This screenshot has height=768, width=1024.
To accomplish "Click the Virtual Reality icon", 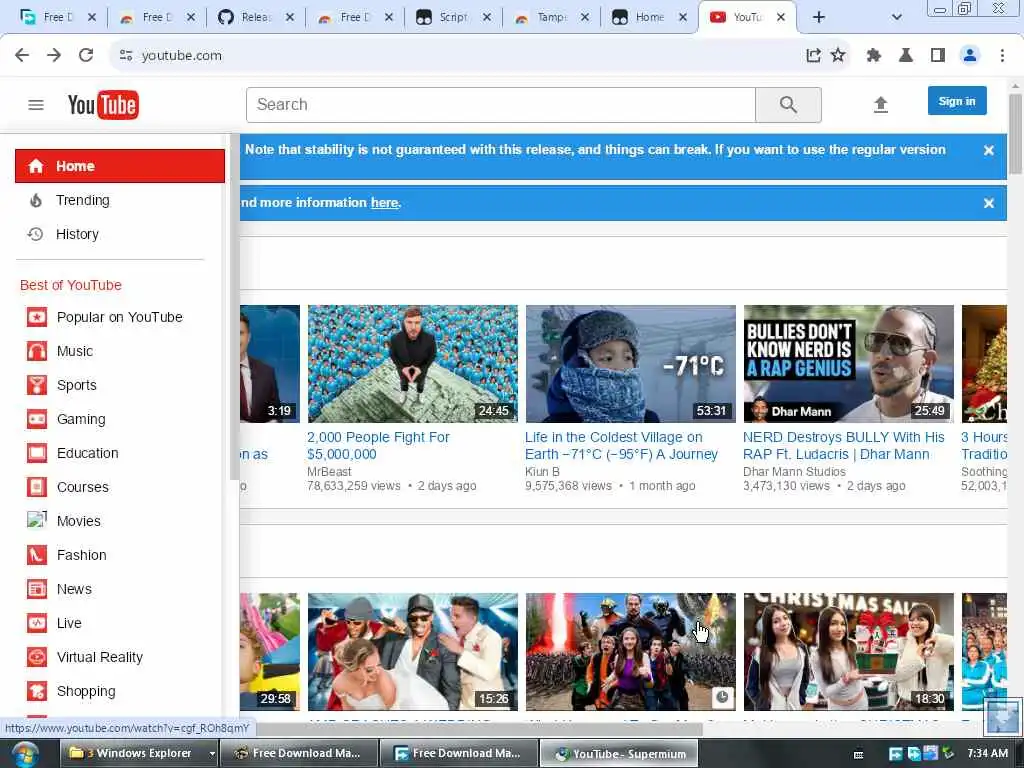I will [37, 657].
